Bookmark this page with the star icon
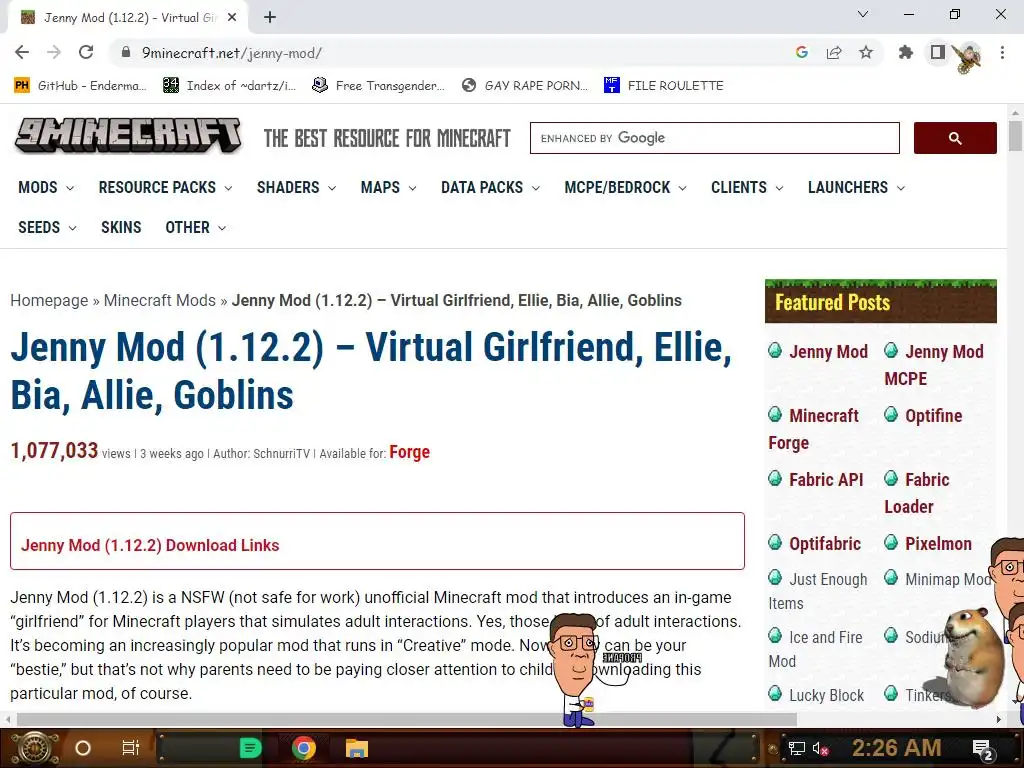 click(866, 52)
